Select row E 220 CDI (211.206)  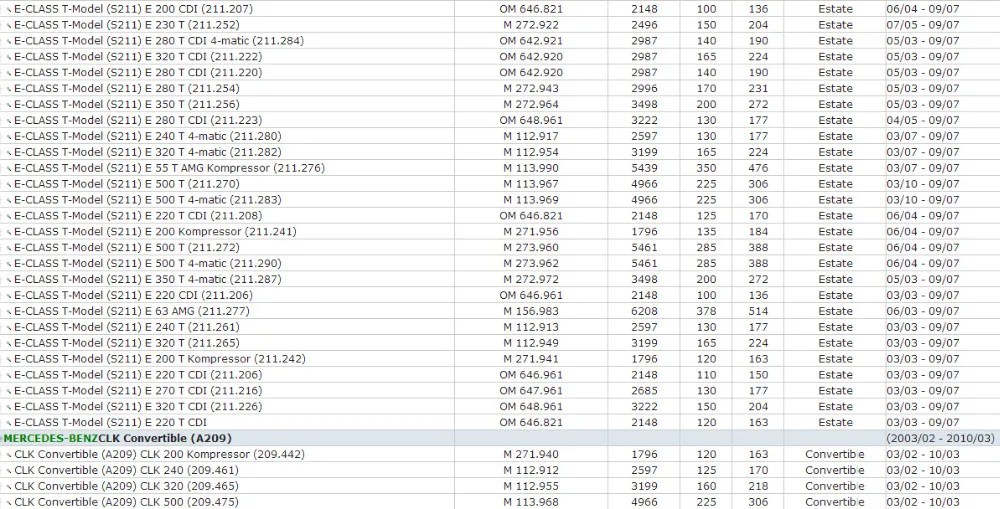pos(500,295)
